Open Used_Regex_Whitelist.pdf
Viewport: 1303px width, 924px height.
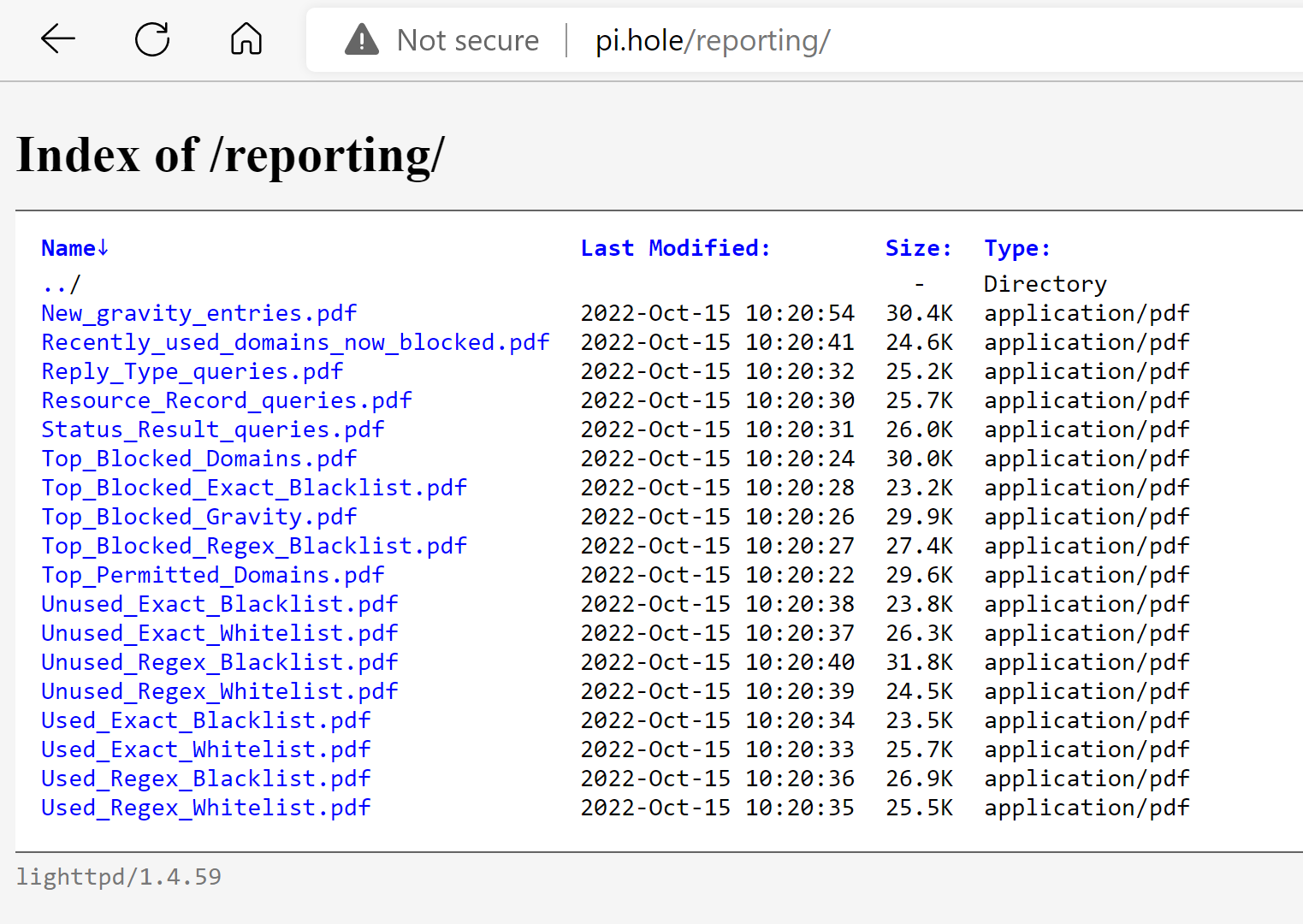point(205,807)
